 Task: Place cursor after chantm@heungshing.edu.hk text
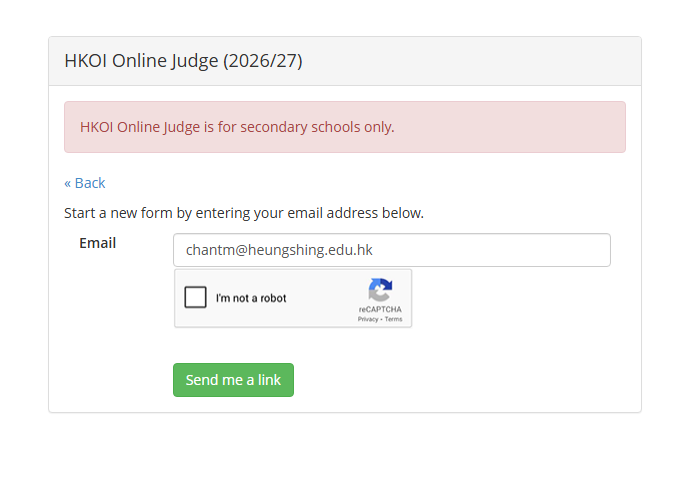point(374,250)
